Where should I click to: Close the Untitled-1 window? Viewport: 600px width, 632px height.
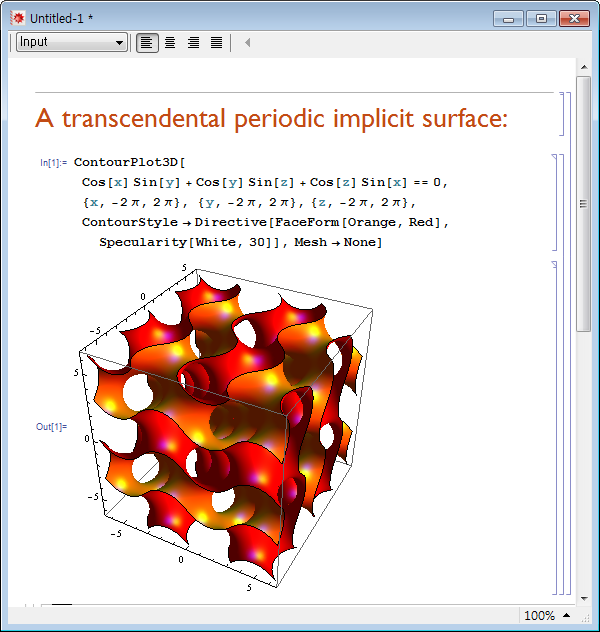(x=575, y=19)
